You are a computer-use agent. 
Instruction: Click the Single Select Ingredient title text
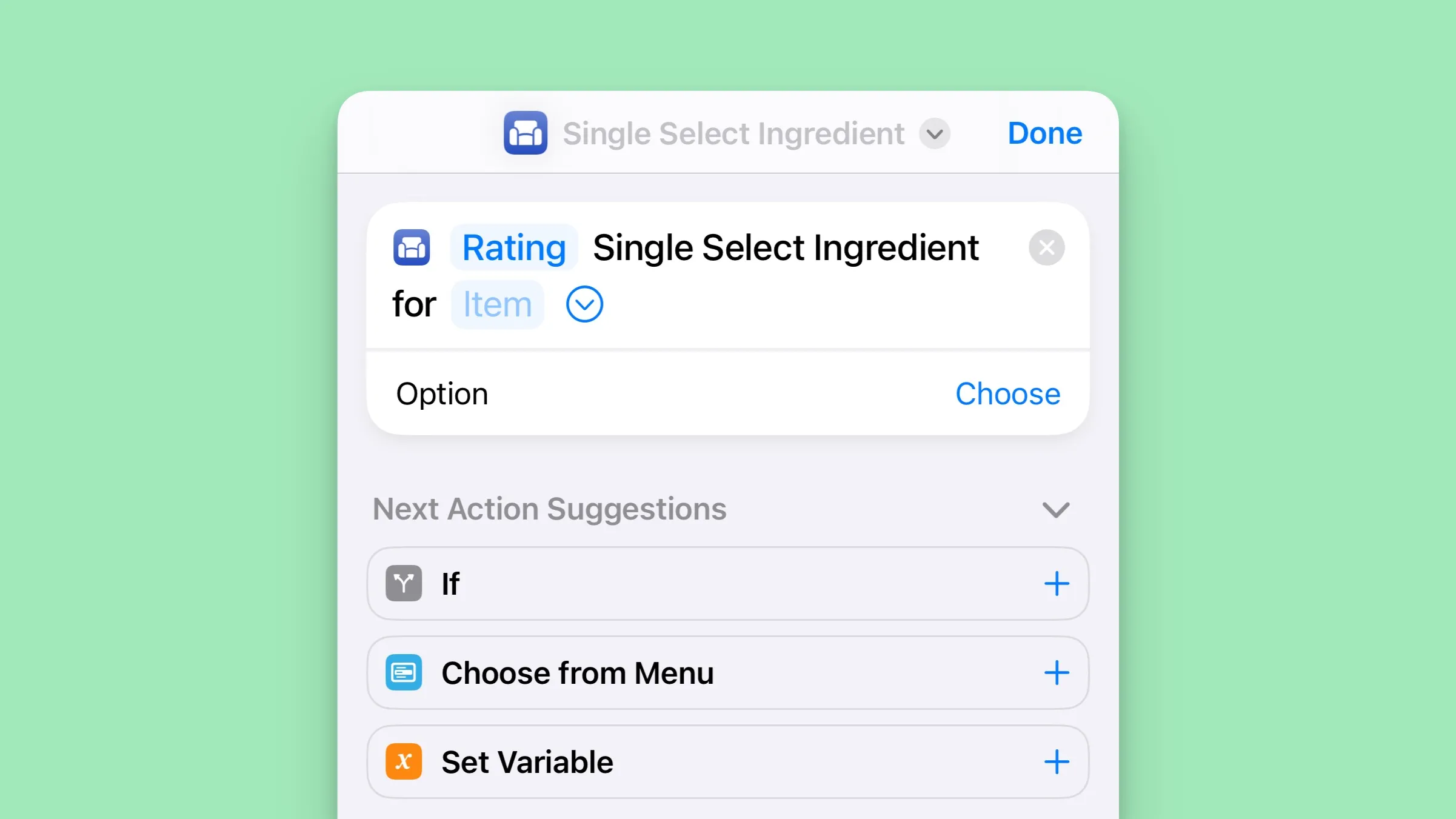point(733,133)
